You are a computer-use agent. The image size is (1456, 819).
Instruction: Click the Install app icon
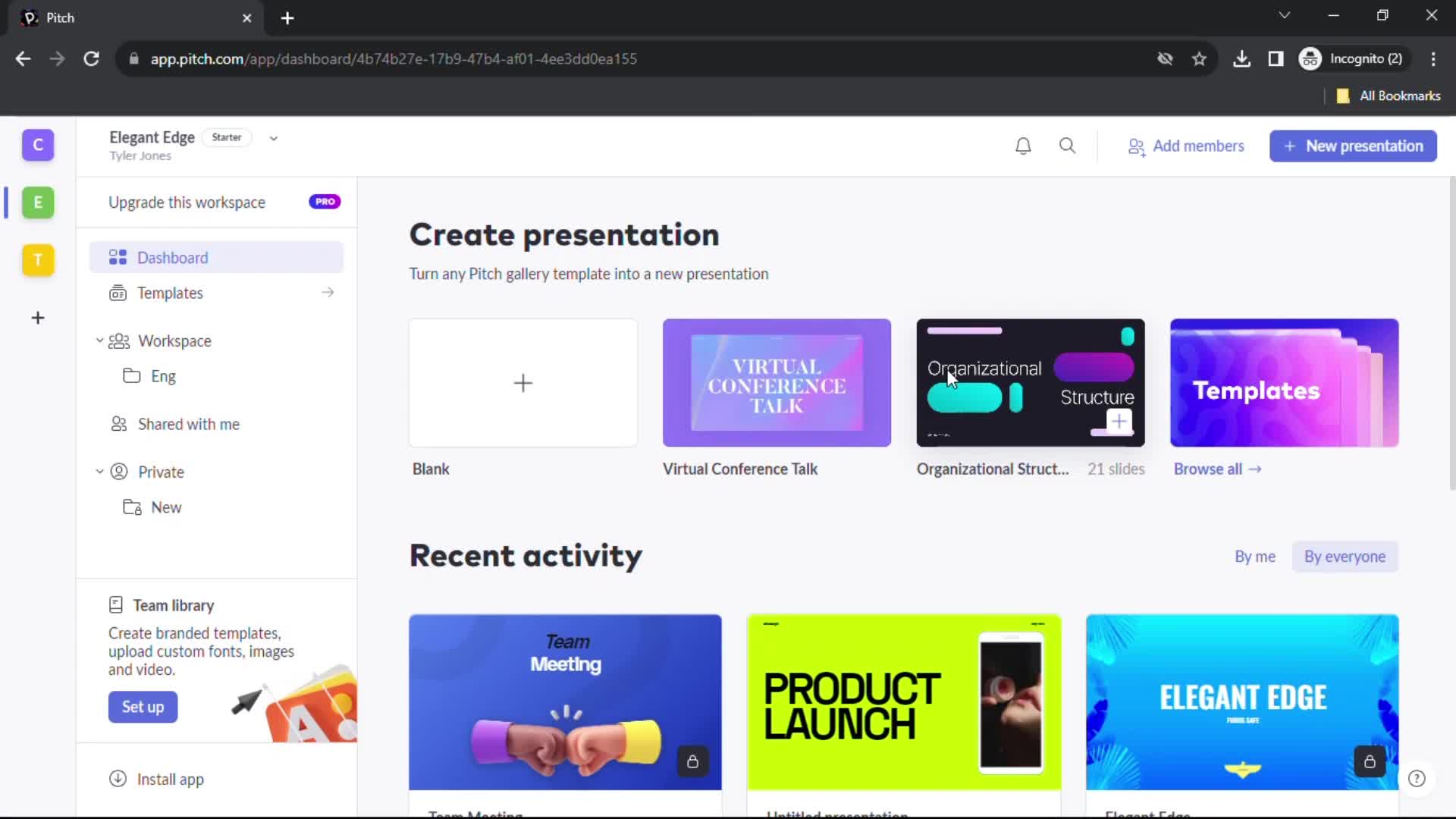coord(117,779)
